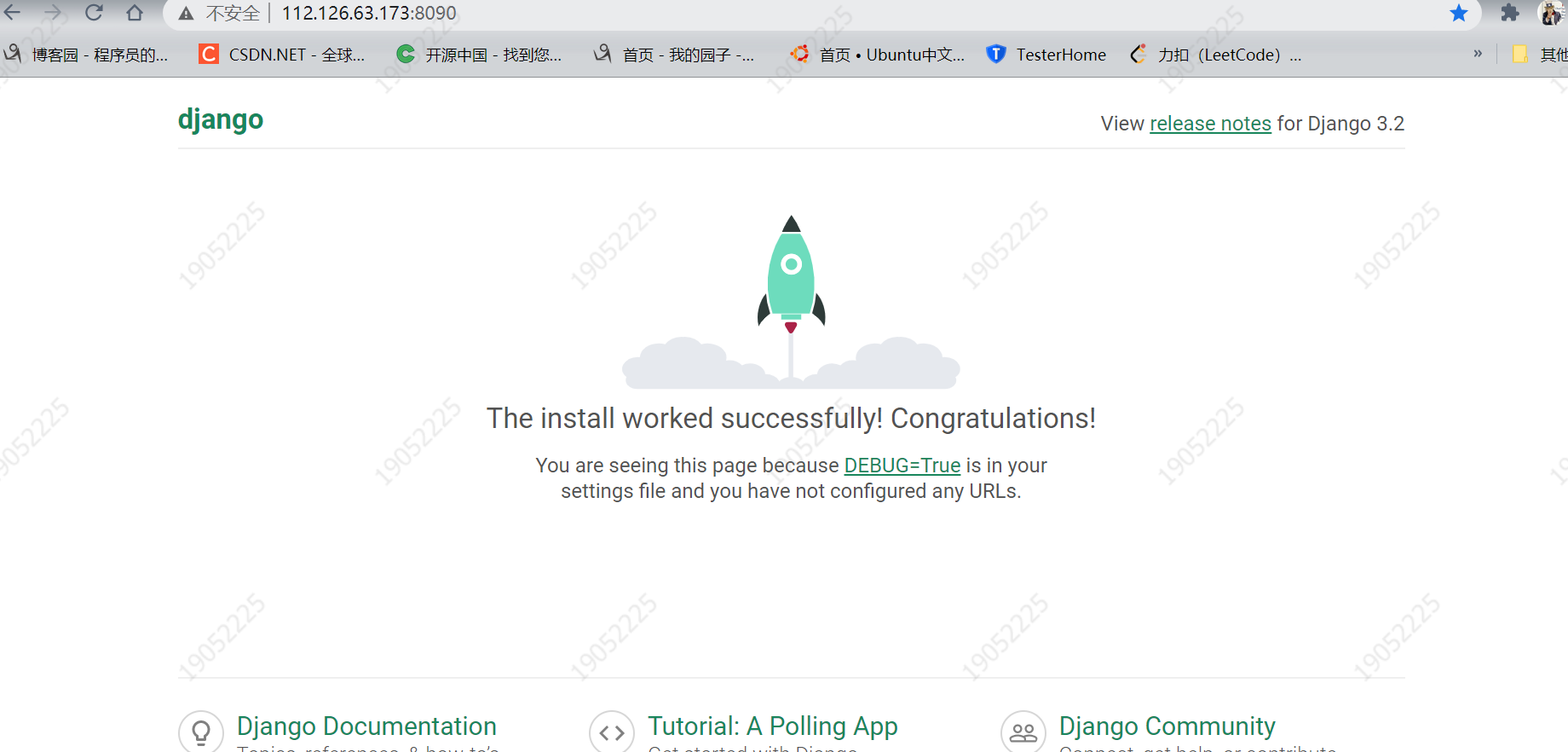Click the Ubuntu logo favicon
Image resolution: width=1568 pixels, height=752 pixels.
pyautogui.click(x=799, y=54)
